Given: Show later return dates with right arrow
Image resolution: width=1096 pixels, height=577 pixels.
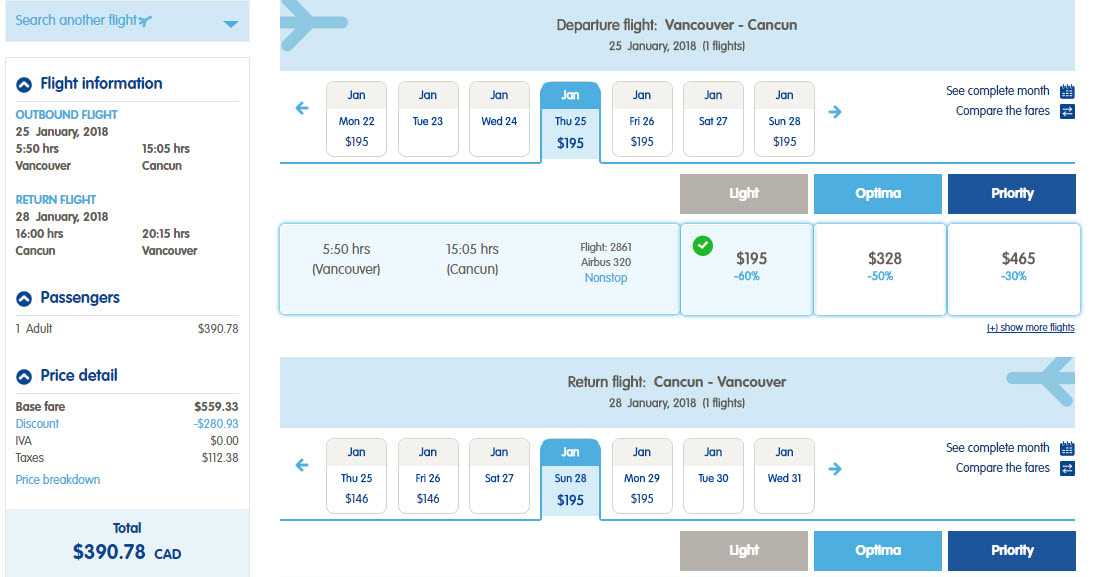Looking at the screenshot, I should coord(835,468).
